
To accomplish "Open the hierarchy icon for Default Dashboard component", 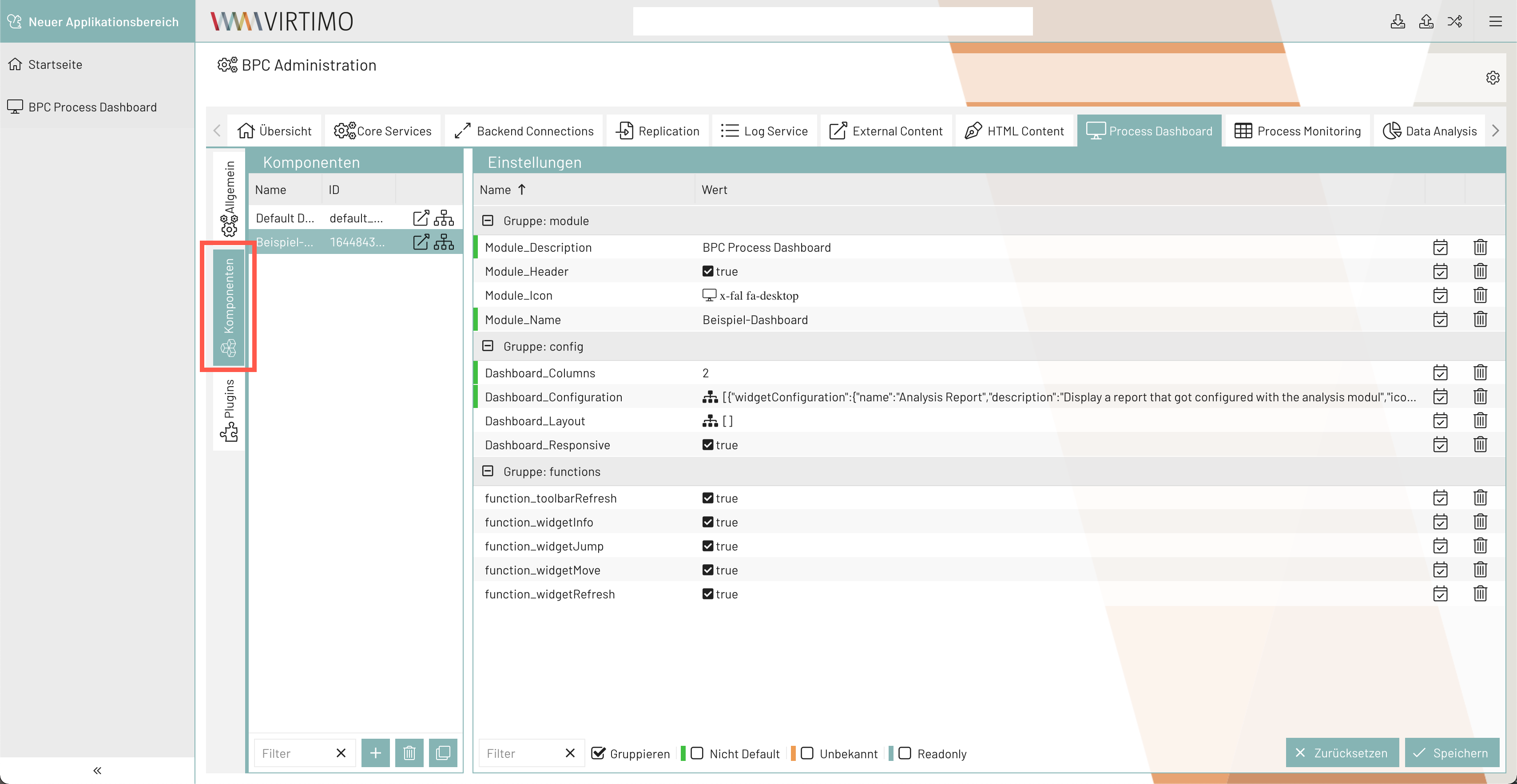I will (444, 218).
